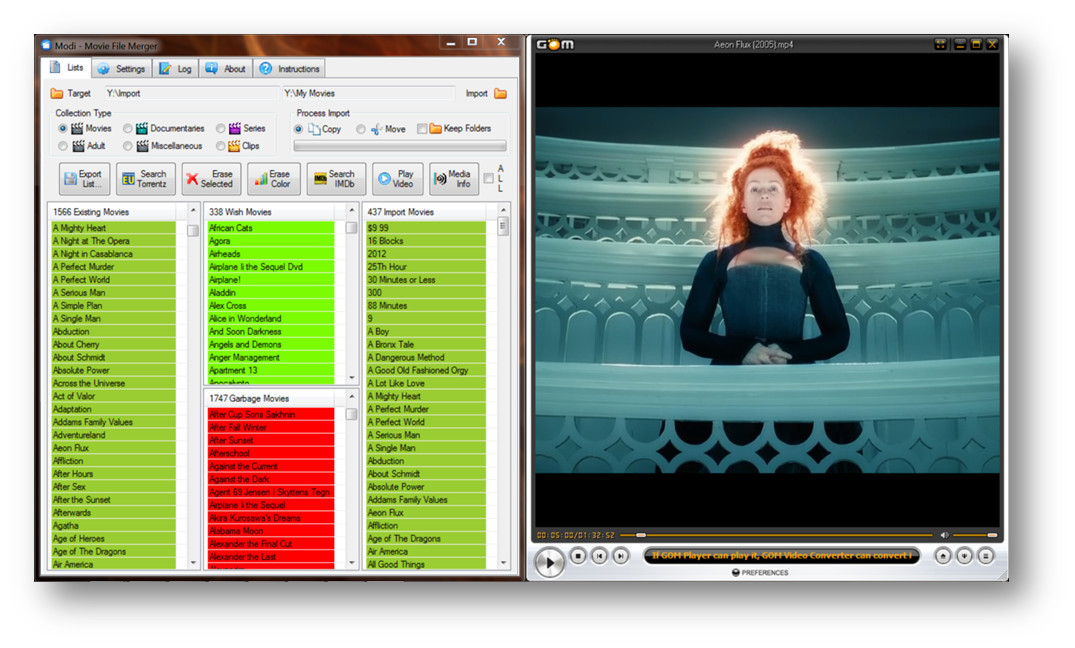
Task: Click the Y:\Import target path field
Action: pyautogui.click(x=191, y=93)
